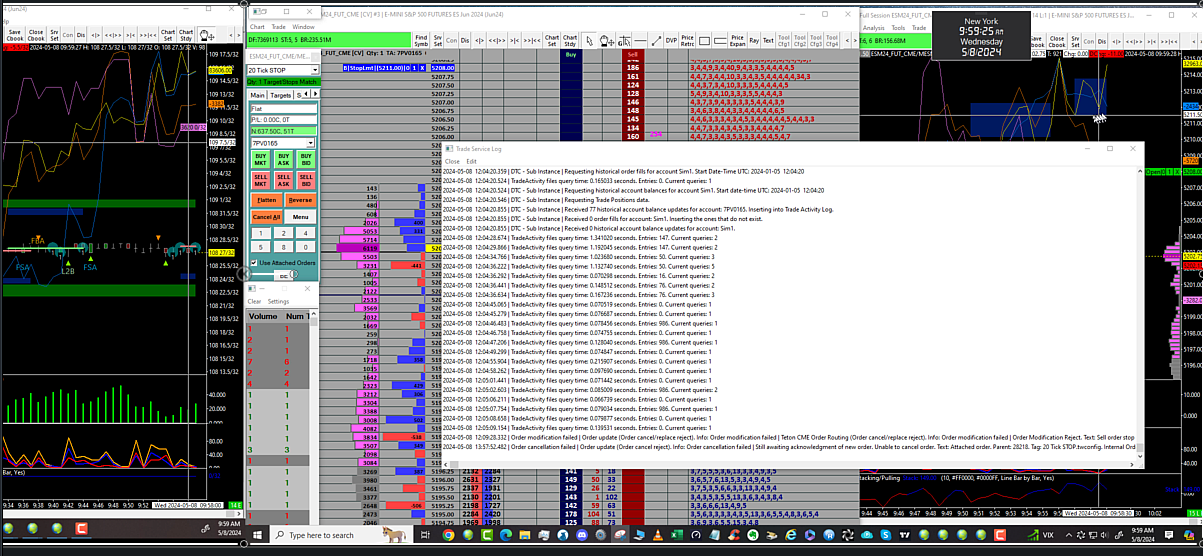Click the Buy column header in DOM

click(571, 55)
